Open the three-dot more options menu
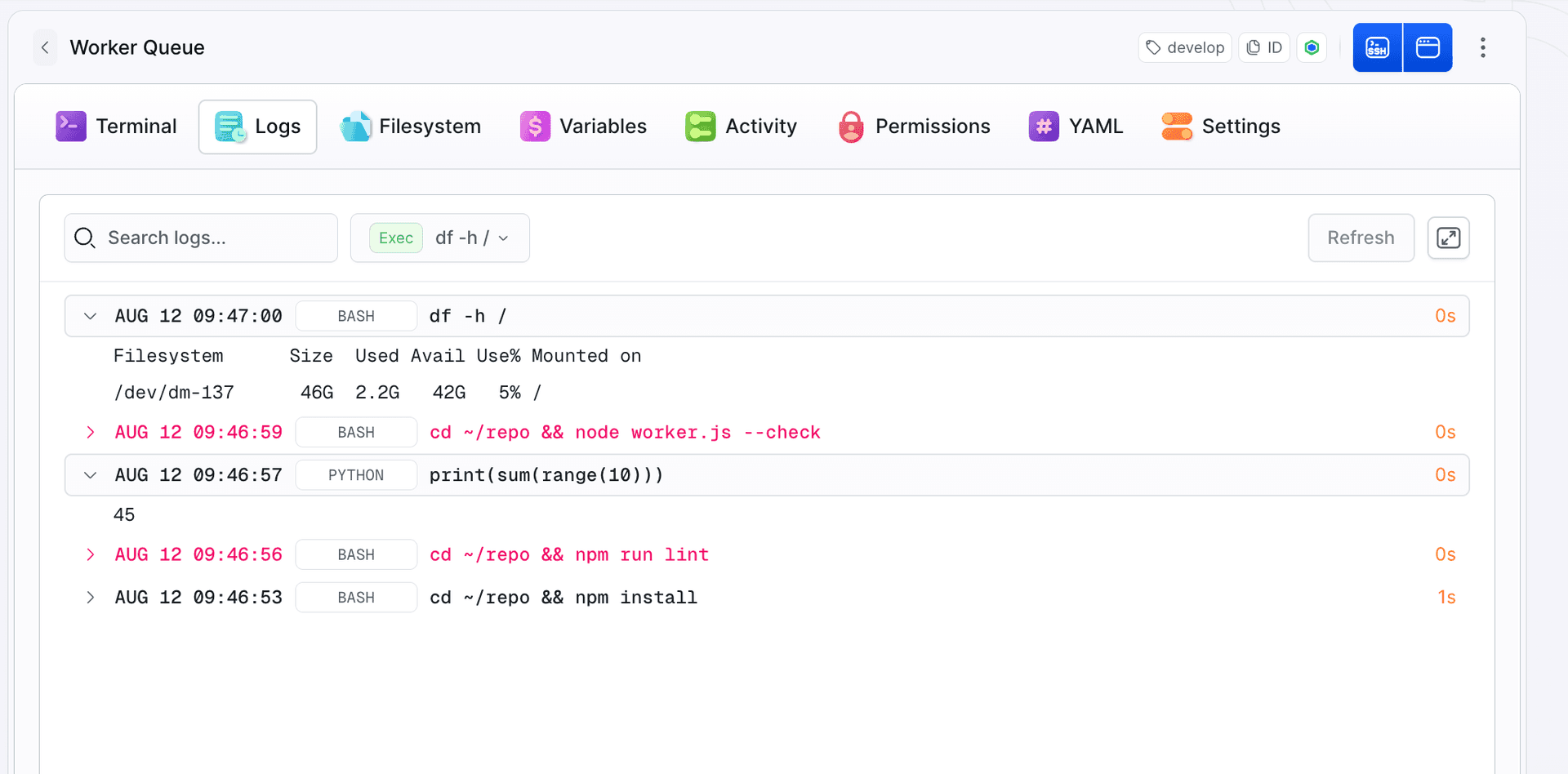Image resolution: width=1568 pixels, height=774 pixels. (x=1483, y=47)
